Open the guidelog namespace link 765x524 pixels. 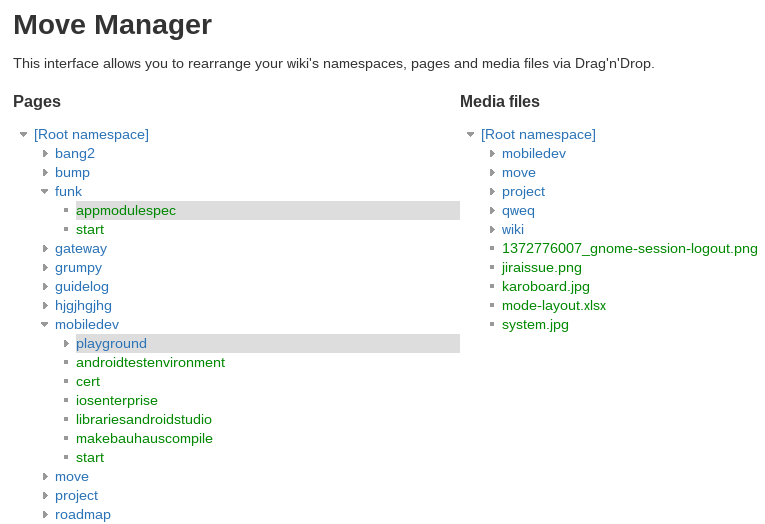(82, 286)
